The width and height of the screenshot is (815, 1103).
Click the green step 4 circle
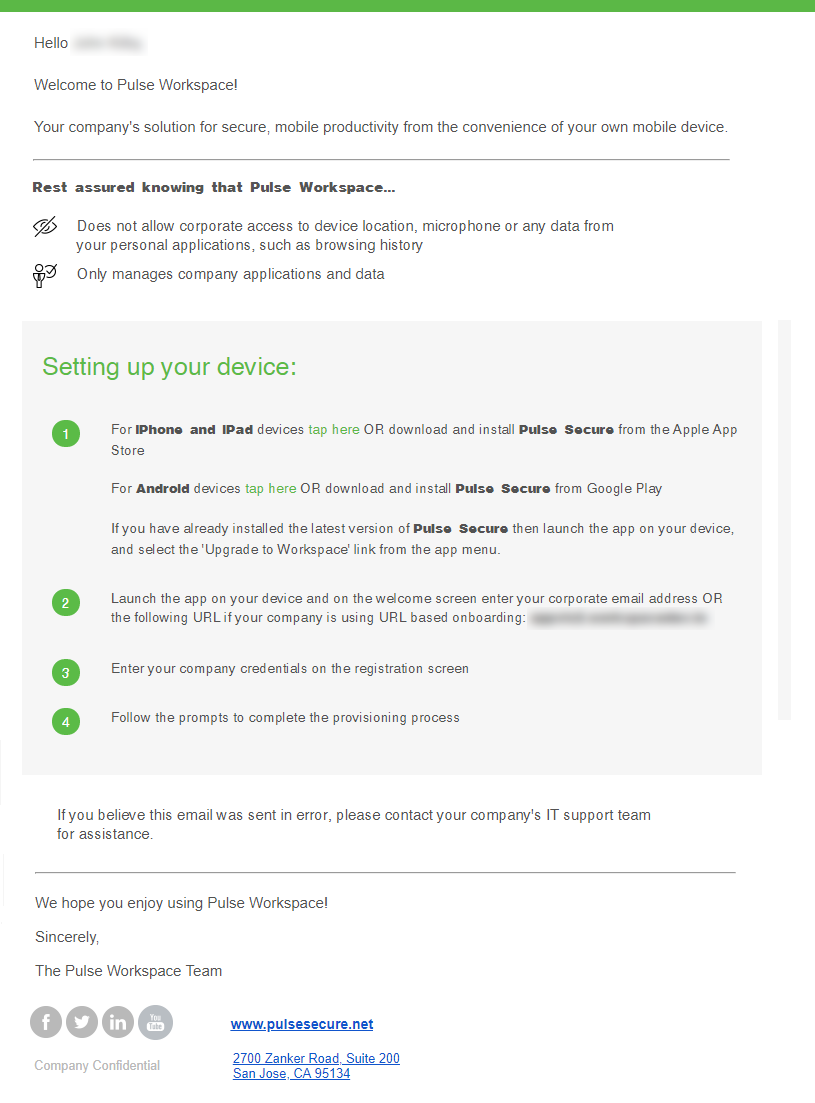[66, 722]
